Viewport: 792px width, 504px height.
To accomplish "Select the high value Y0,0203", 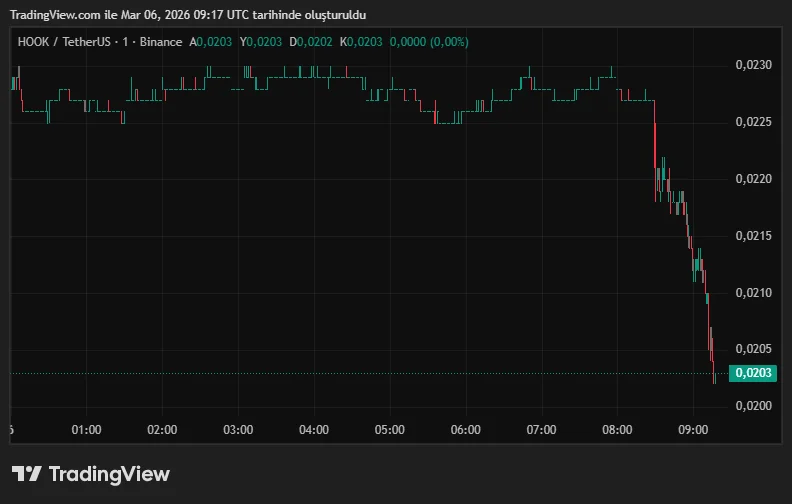I will (x=260, y=42).
